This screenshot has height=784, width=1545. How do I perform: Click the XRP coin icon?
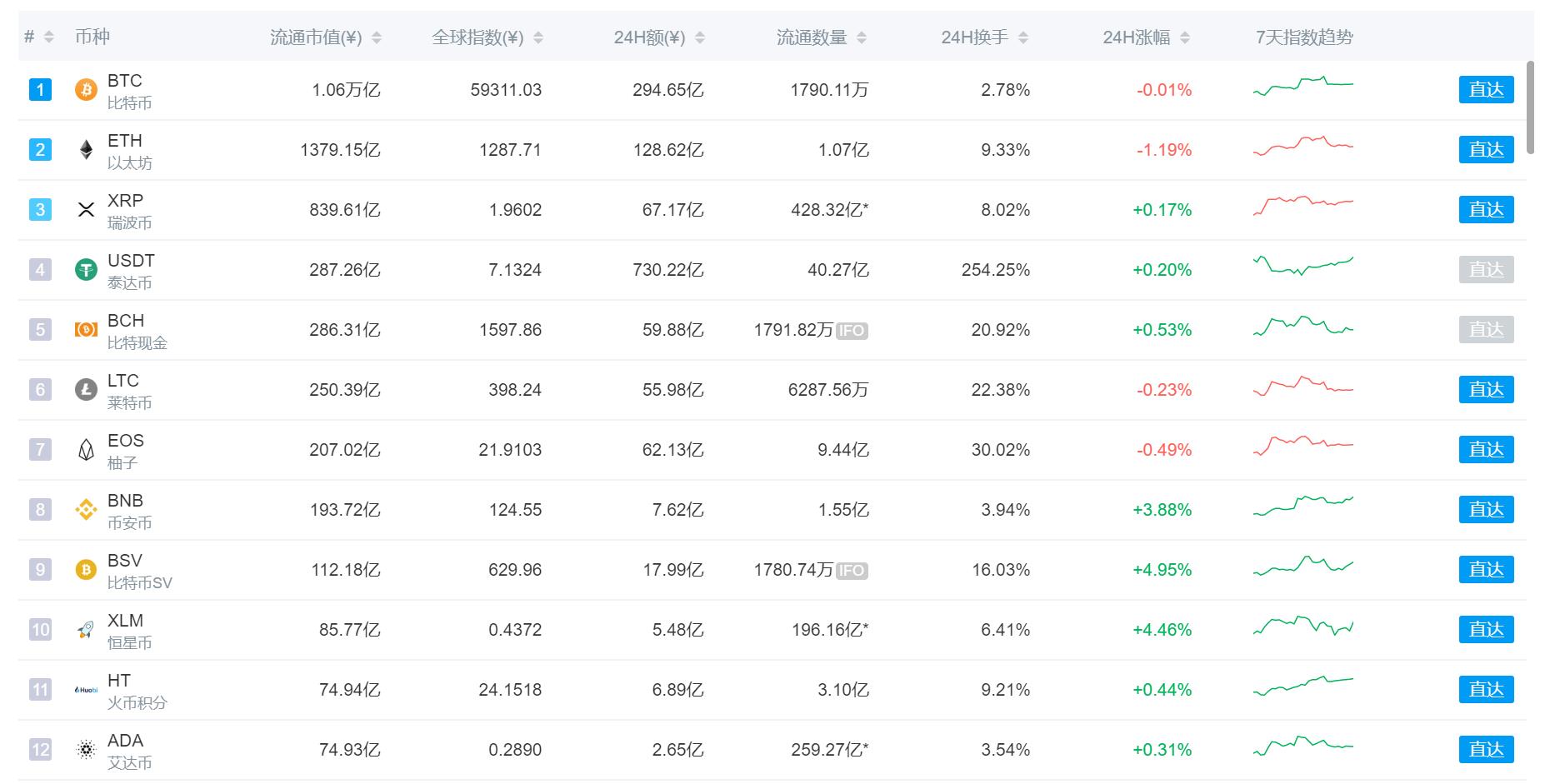pyautogui.click(x=86, y=209)
